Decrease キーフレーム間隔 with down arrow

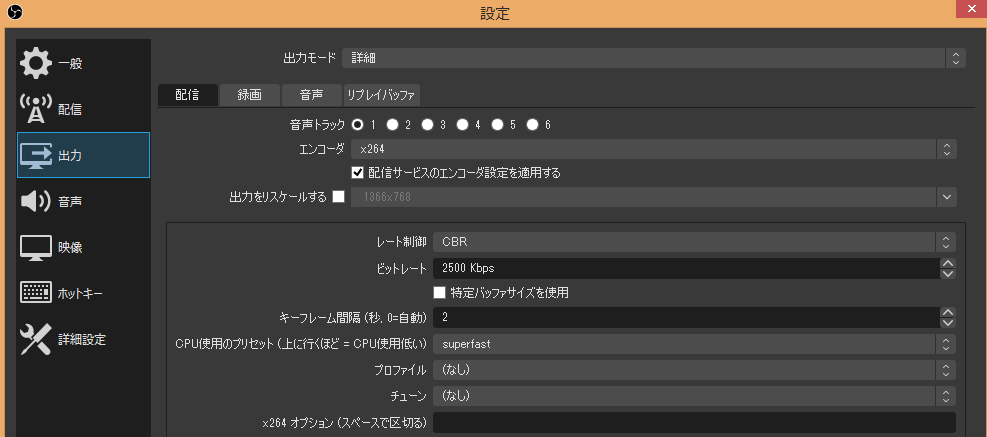pos(948,323)
